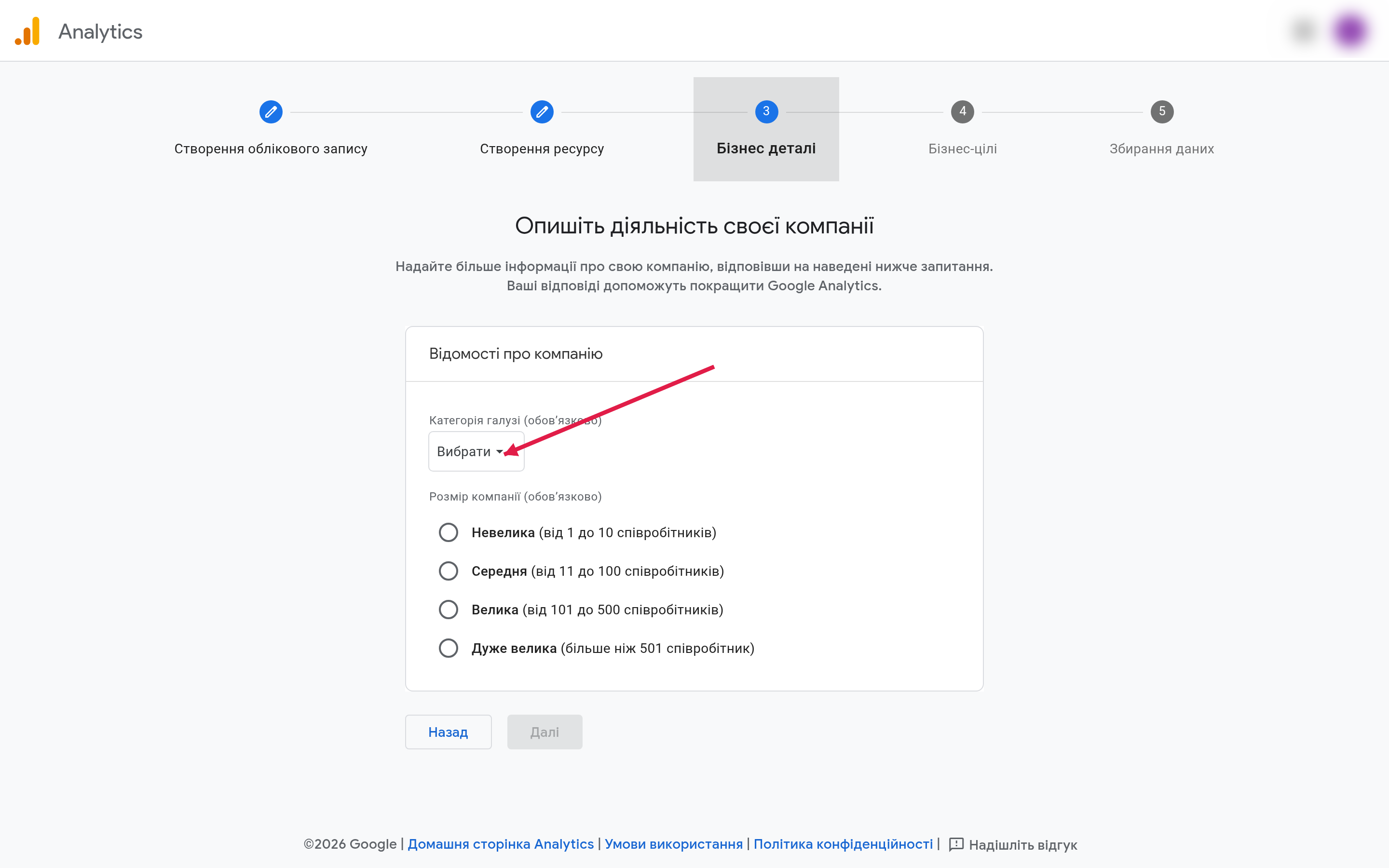This screenshot has height=868, width=1389.
Task: Go to Бізнес-цілі step label
Action: tap(963, 149)
